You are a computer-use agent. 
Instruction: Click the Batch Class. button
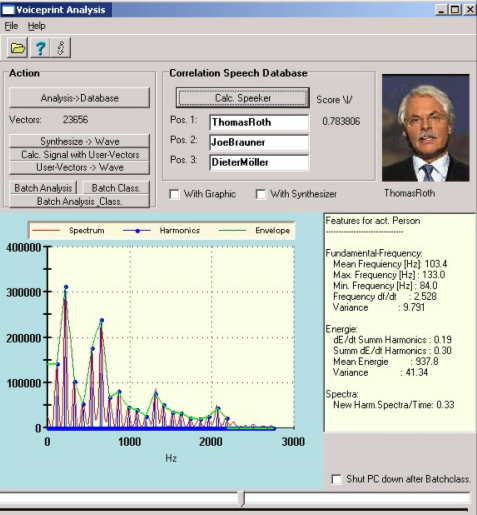click(x=115, y=188)
